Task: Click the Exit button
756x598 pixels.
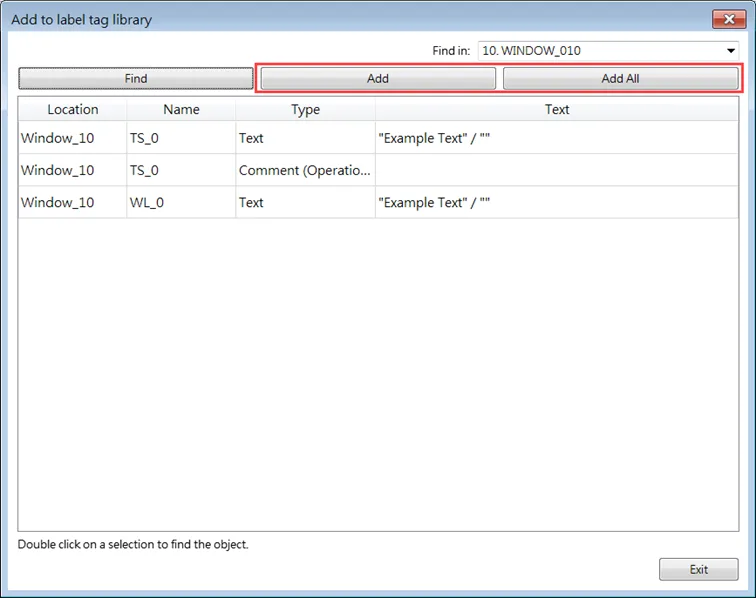Action: [x=699, y=570]
